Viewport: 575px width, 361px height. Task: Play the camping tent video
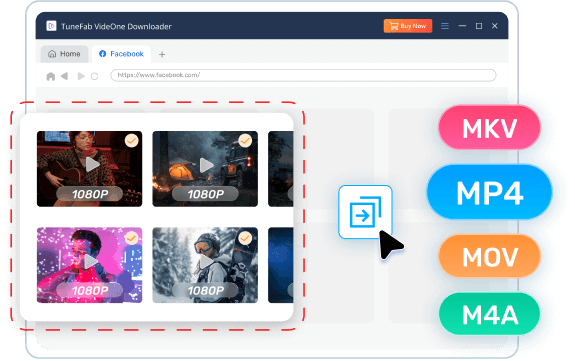[x=206, y=165]
